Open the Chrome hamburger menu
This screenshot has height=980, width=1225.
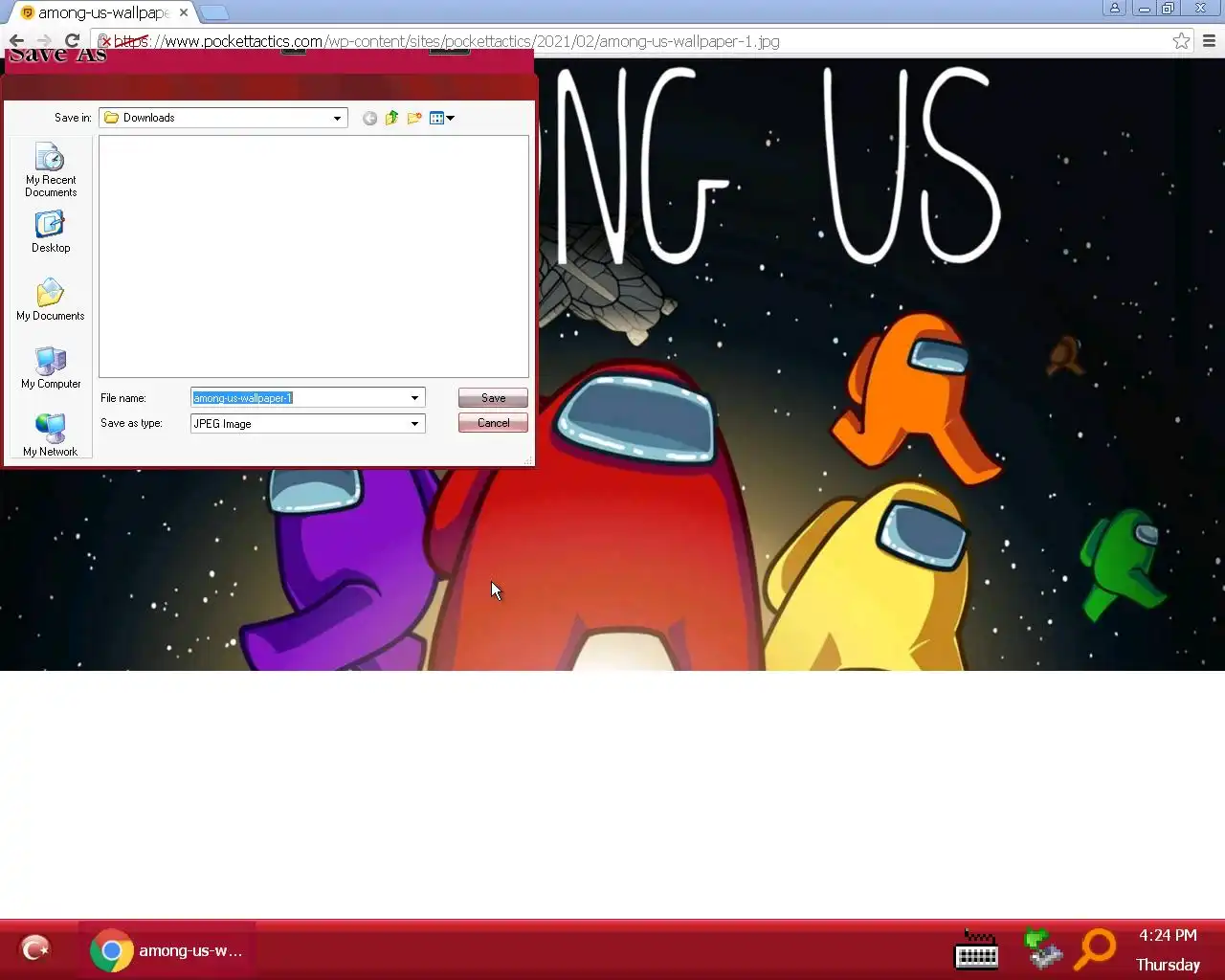click(x=1209, y=41)
